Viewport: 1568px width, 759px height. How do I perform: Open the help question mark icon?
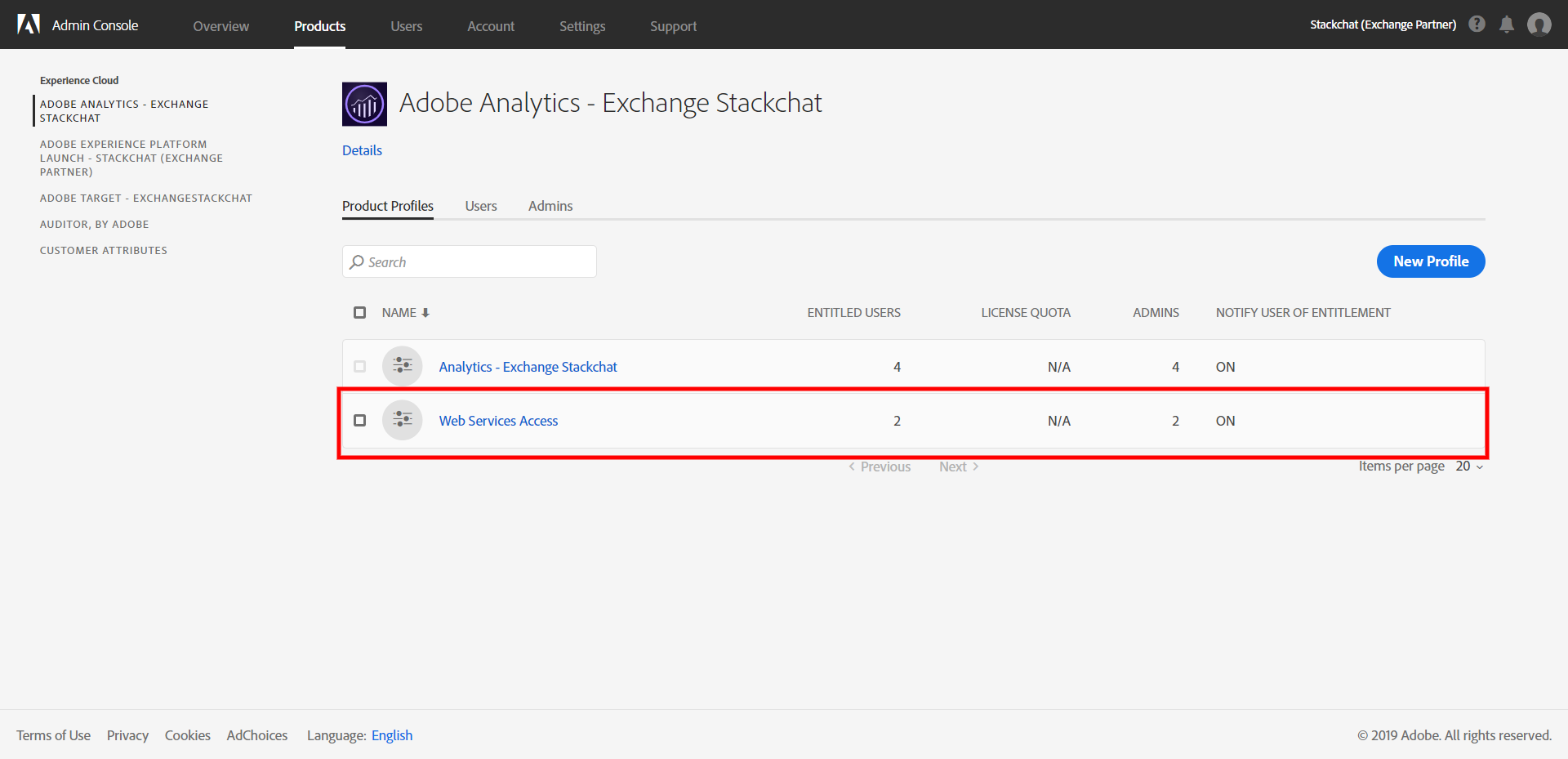click(1477, 24)
